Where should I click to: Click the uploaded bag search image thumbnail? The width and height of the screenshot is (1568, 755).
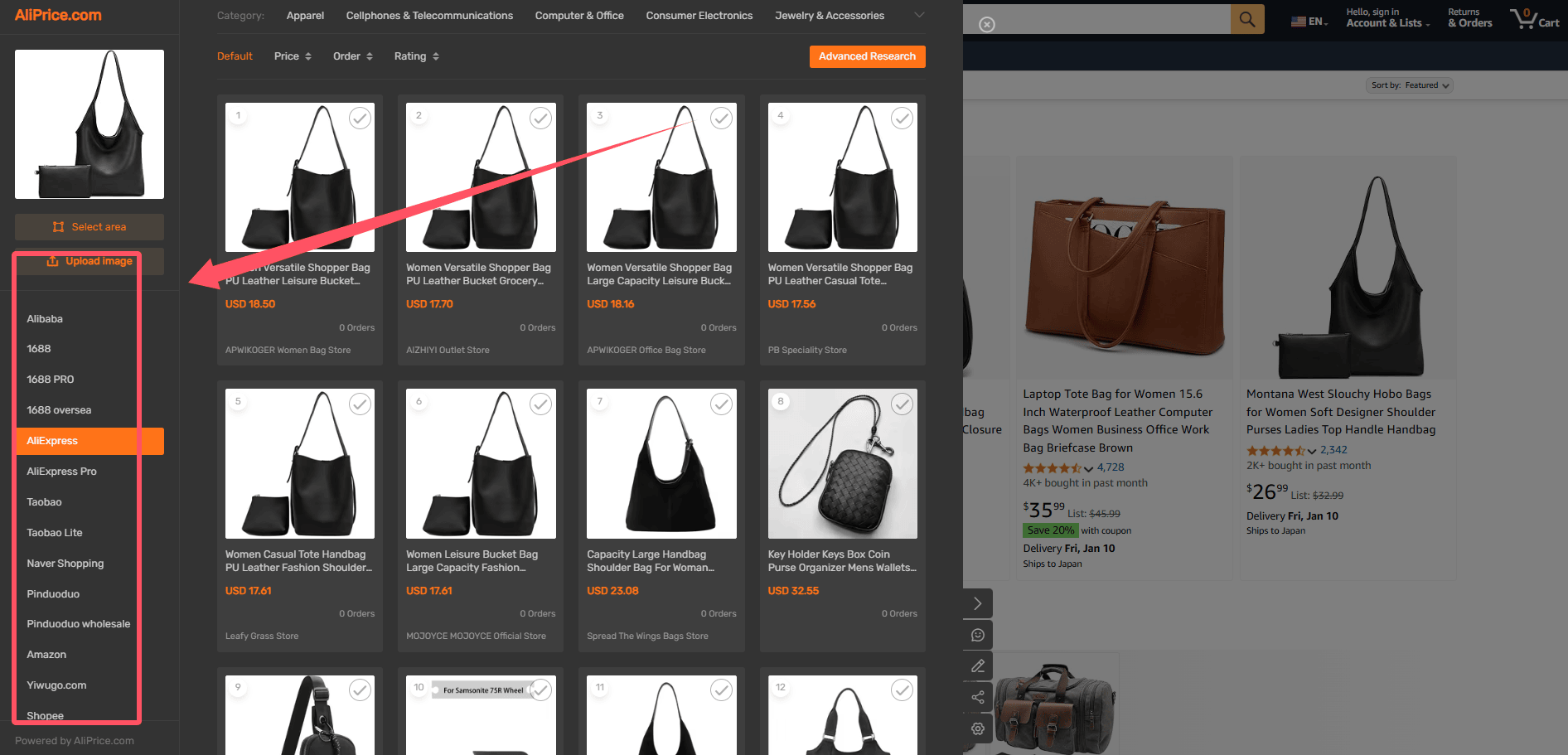90,124
